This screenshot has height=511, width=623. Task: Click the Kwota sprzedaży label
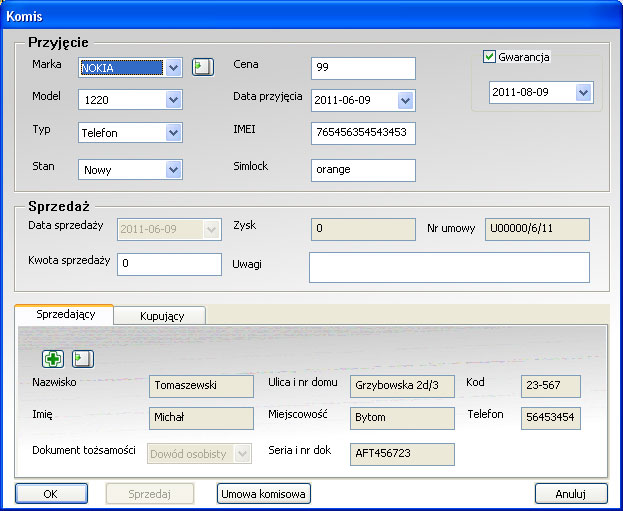[69, 260]
